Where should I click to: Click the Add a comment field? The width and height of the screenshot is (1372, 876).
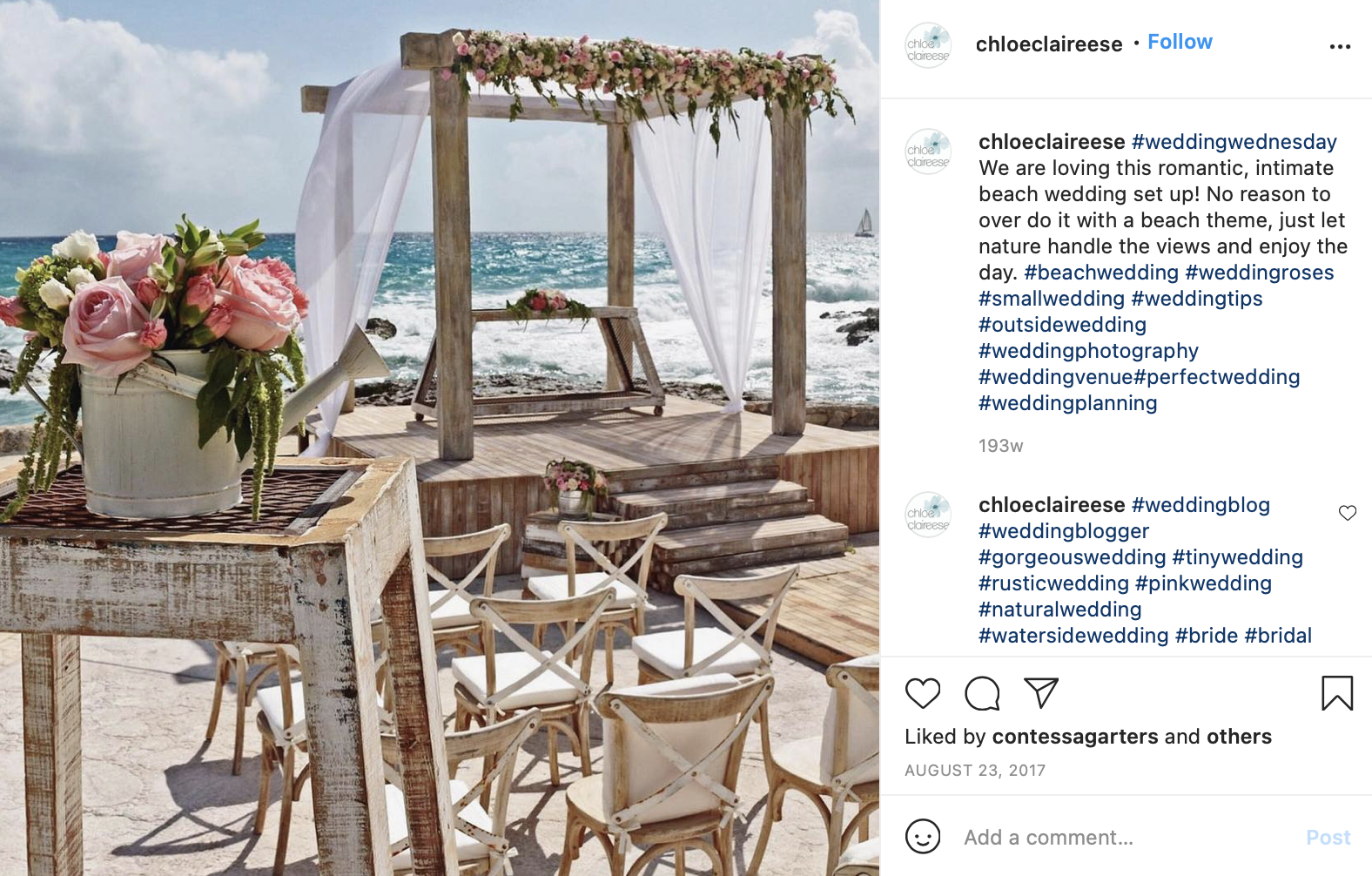[1127, 837]
